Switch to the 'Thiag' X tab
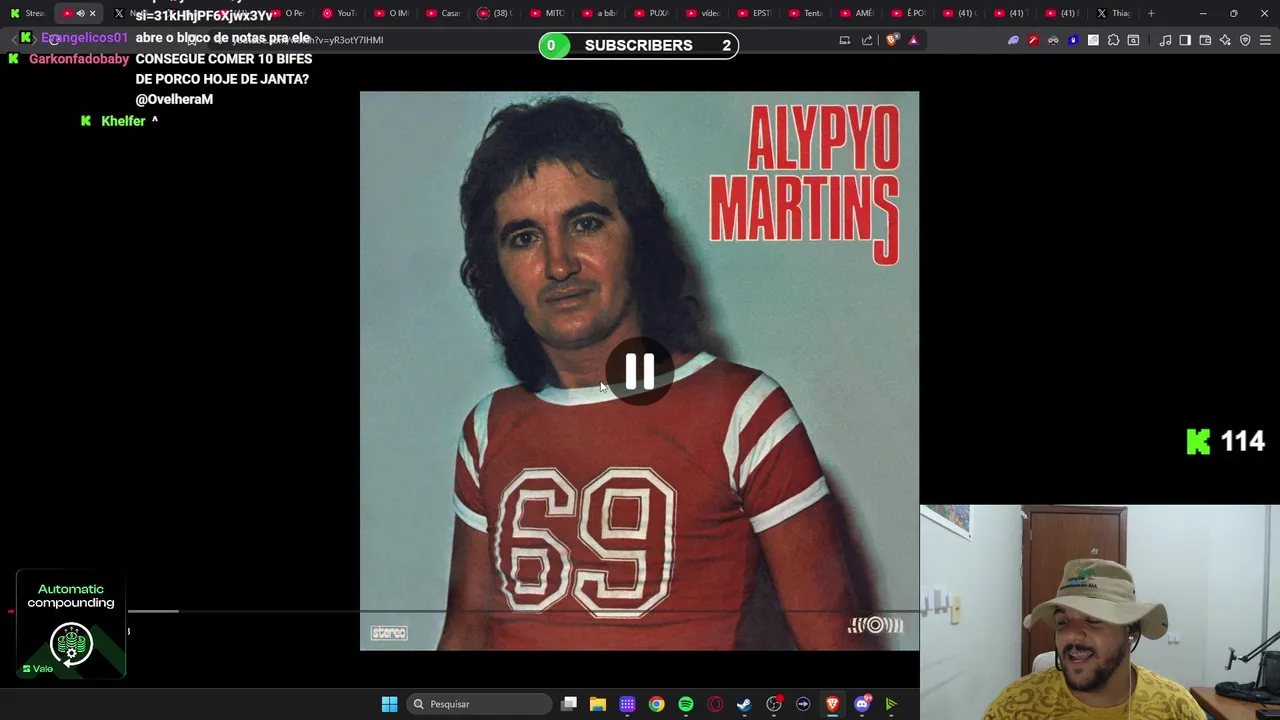Image resolution: width=1280 pixels, height=720 pixels. (x=1114, y=13)
